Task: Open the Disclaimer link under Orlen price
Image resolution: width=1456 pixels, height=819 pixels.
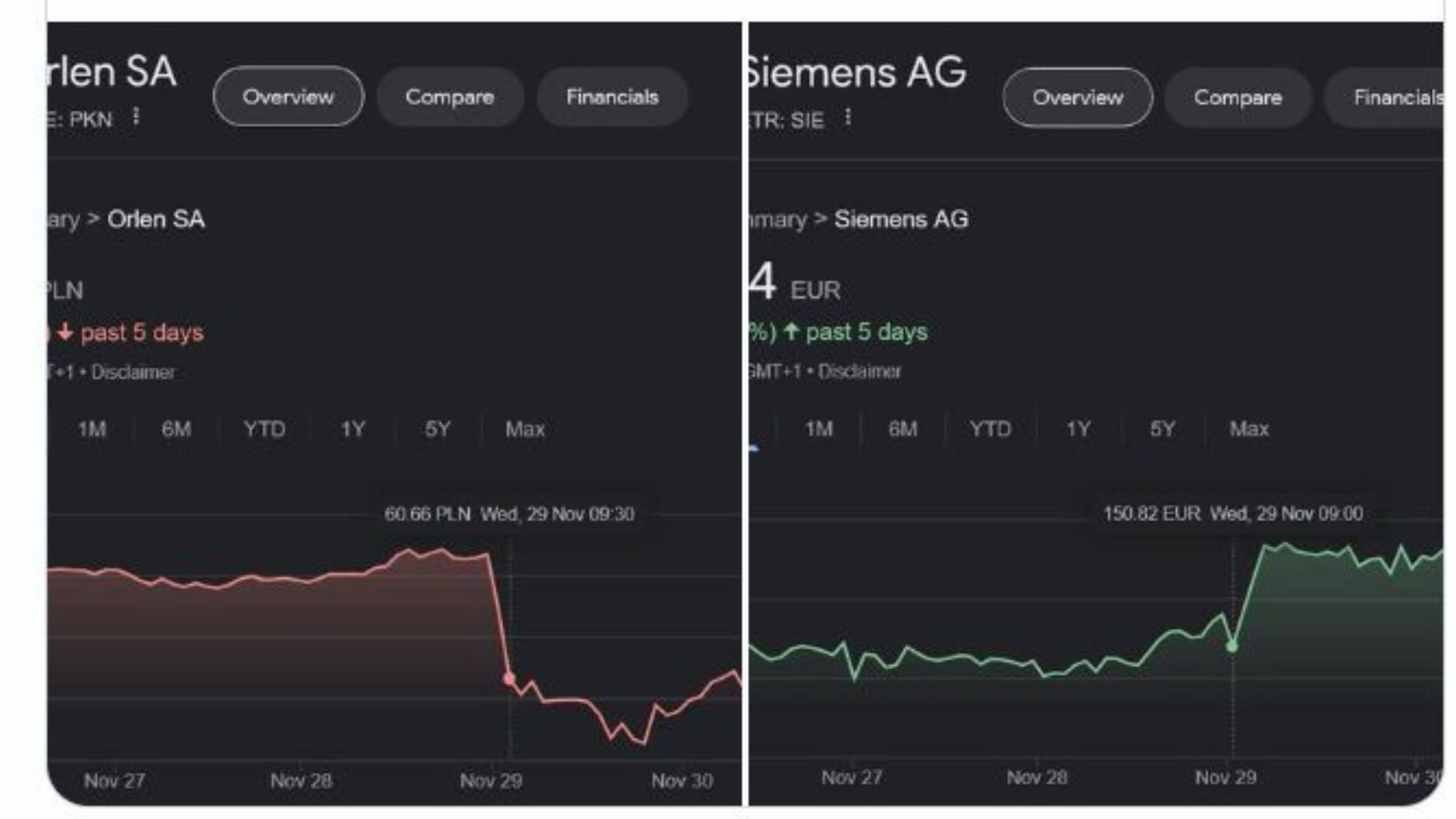Action: pyautogui.click(x=133, y=372)
